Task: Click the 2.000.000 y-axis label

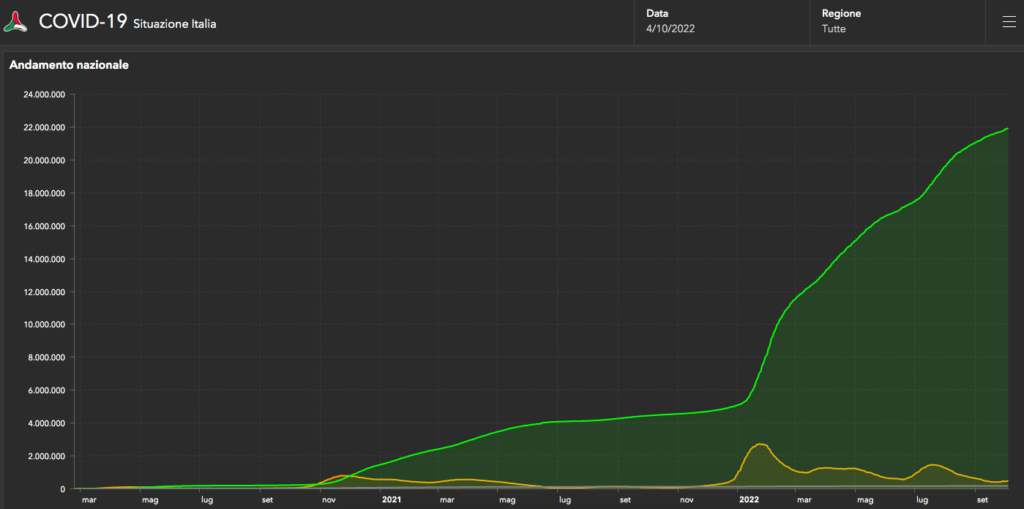Action: (40, 456)
